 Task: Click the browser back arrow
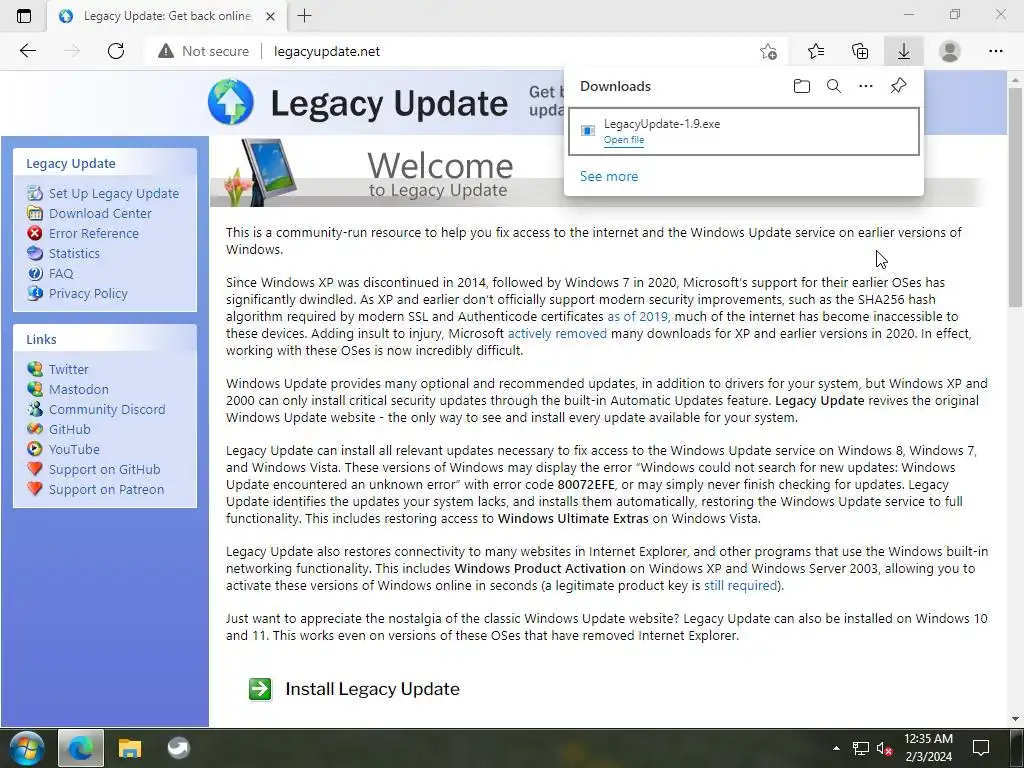[x=27, y=51]
